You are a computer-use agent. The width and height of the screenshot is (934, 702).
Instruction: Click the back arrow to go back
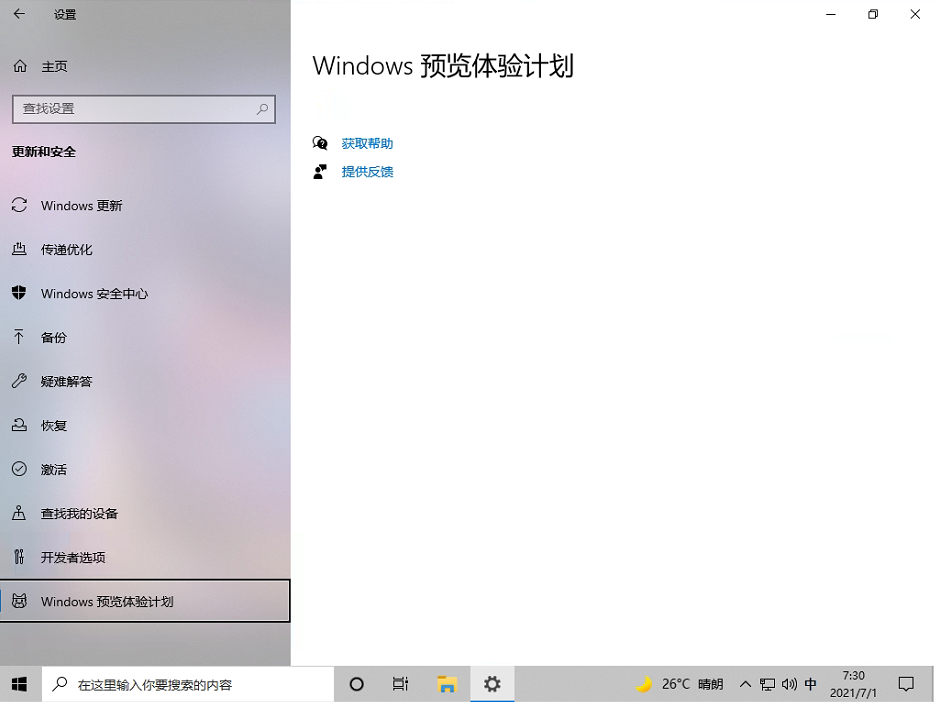18,14
